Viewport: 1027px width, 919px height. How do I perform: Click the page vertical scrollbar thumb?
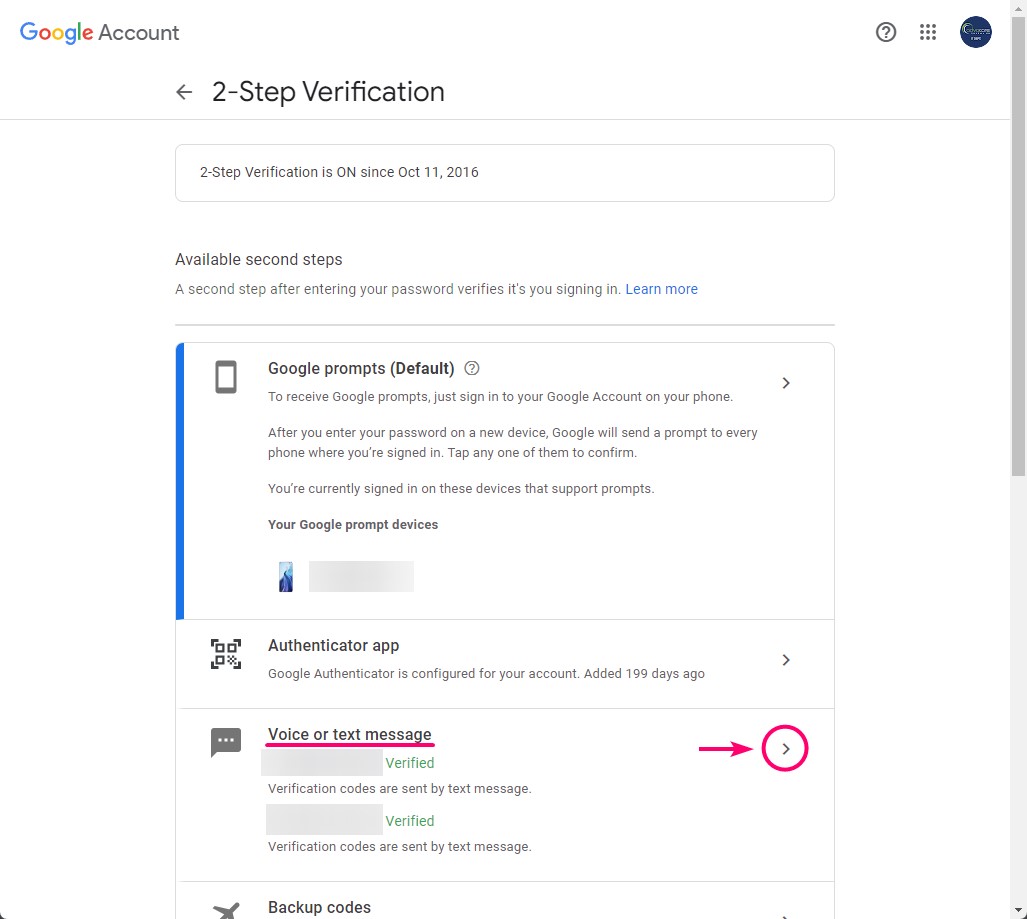pos(1018,246)
